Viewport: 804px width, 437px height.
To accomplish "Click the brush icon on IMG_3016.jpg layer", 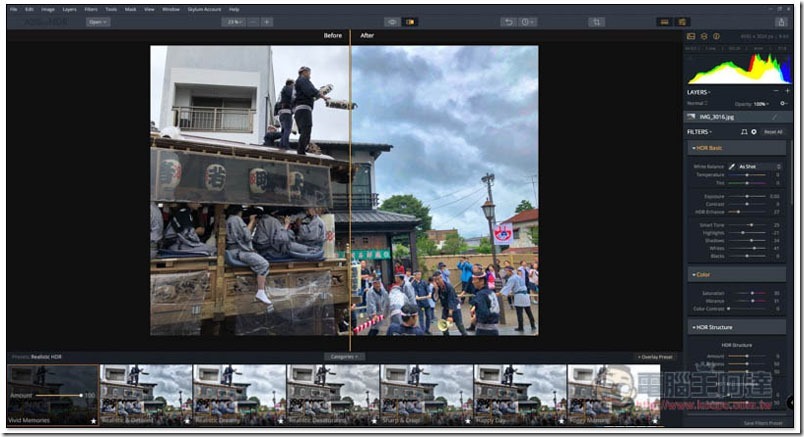I will (x=775, y=117).
